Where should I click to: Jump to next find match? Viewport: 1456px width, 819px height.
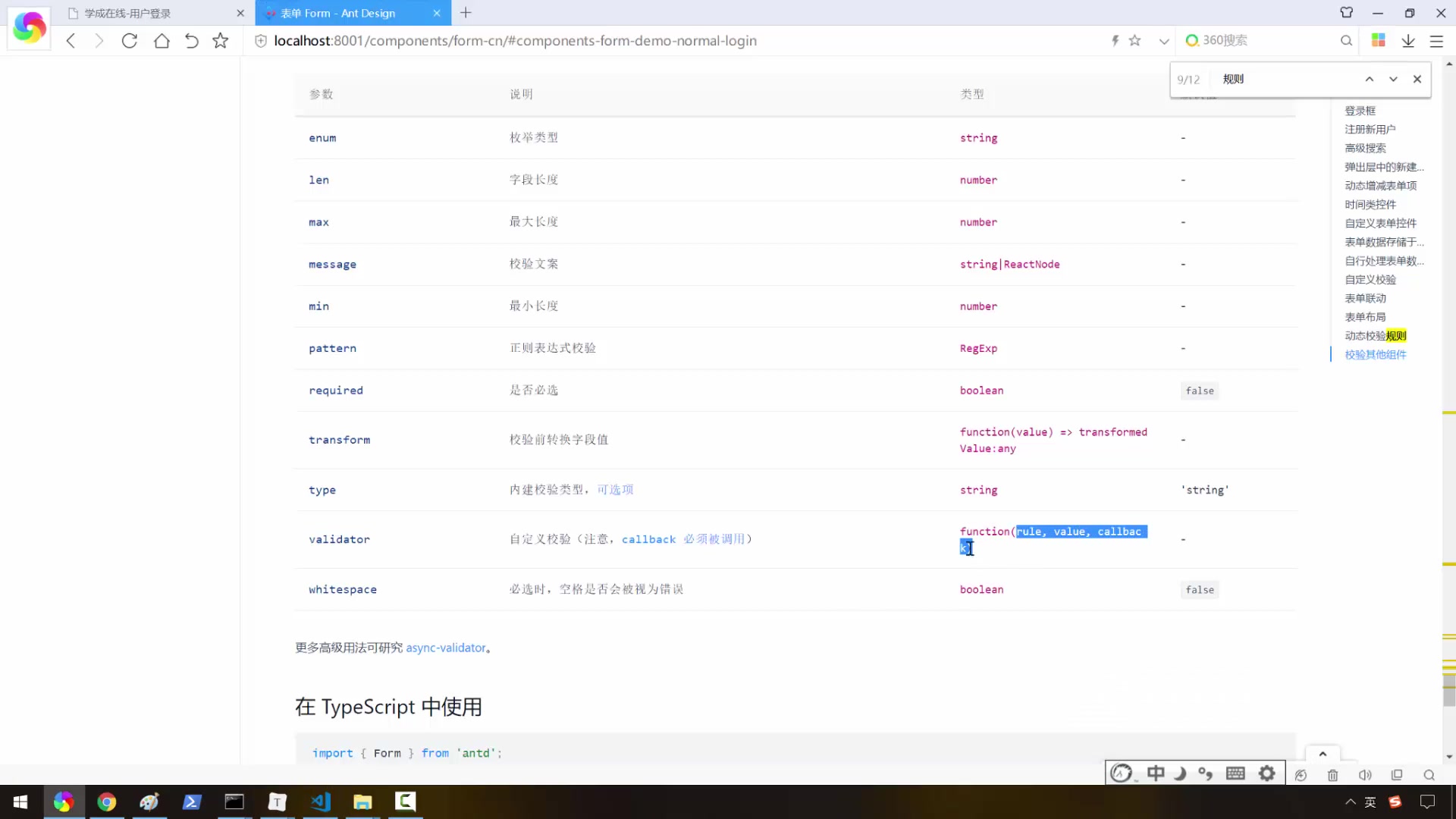coord(1393,79)
